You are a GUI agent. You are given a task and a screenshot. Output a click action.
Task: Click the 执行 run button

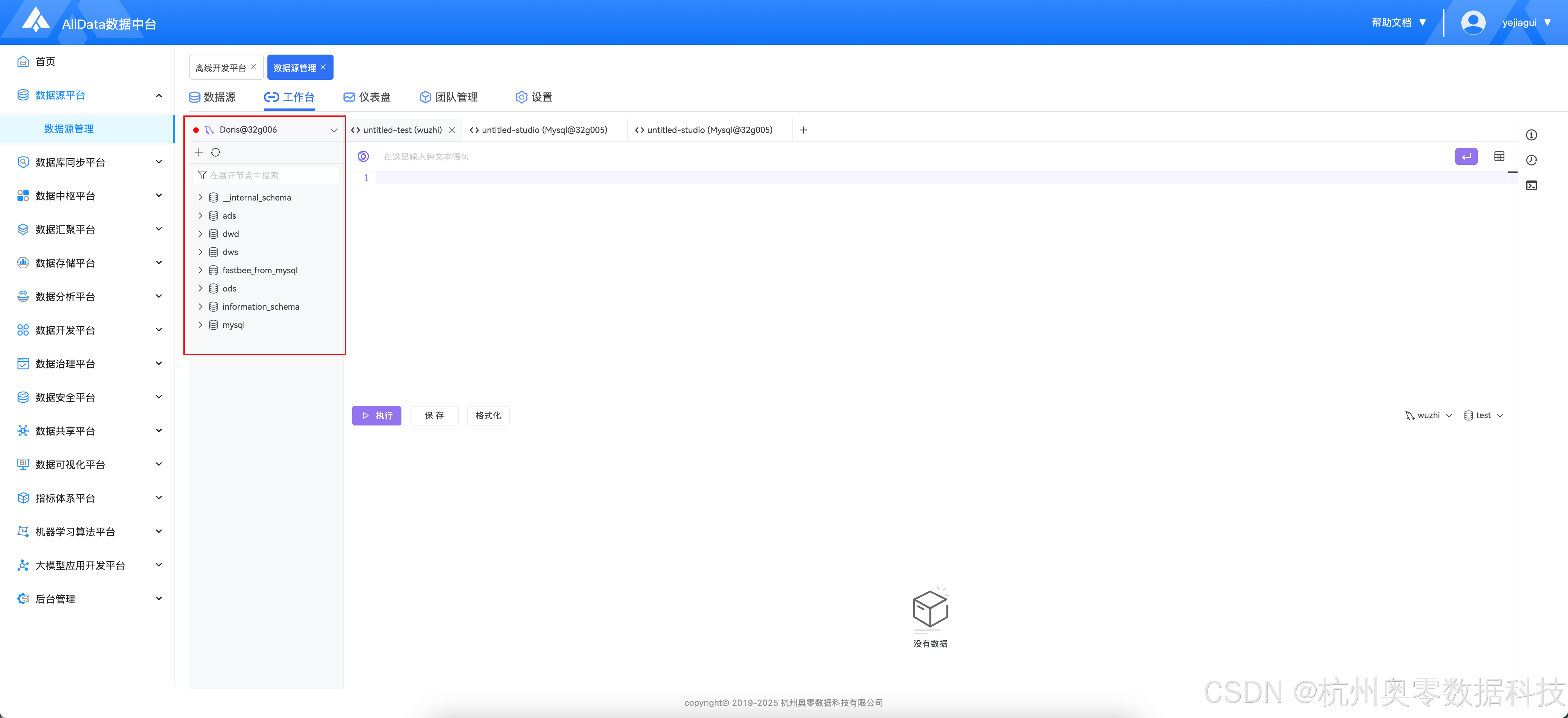376,415
